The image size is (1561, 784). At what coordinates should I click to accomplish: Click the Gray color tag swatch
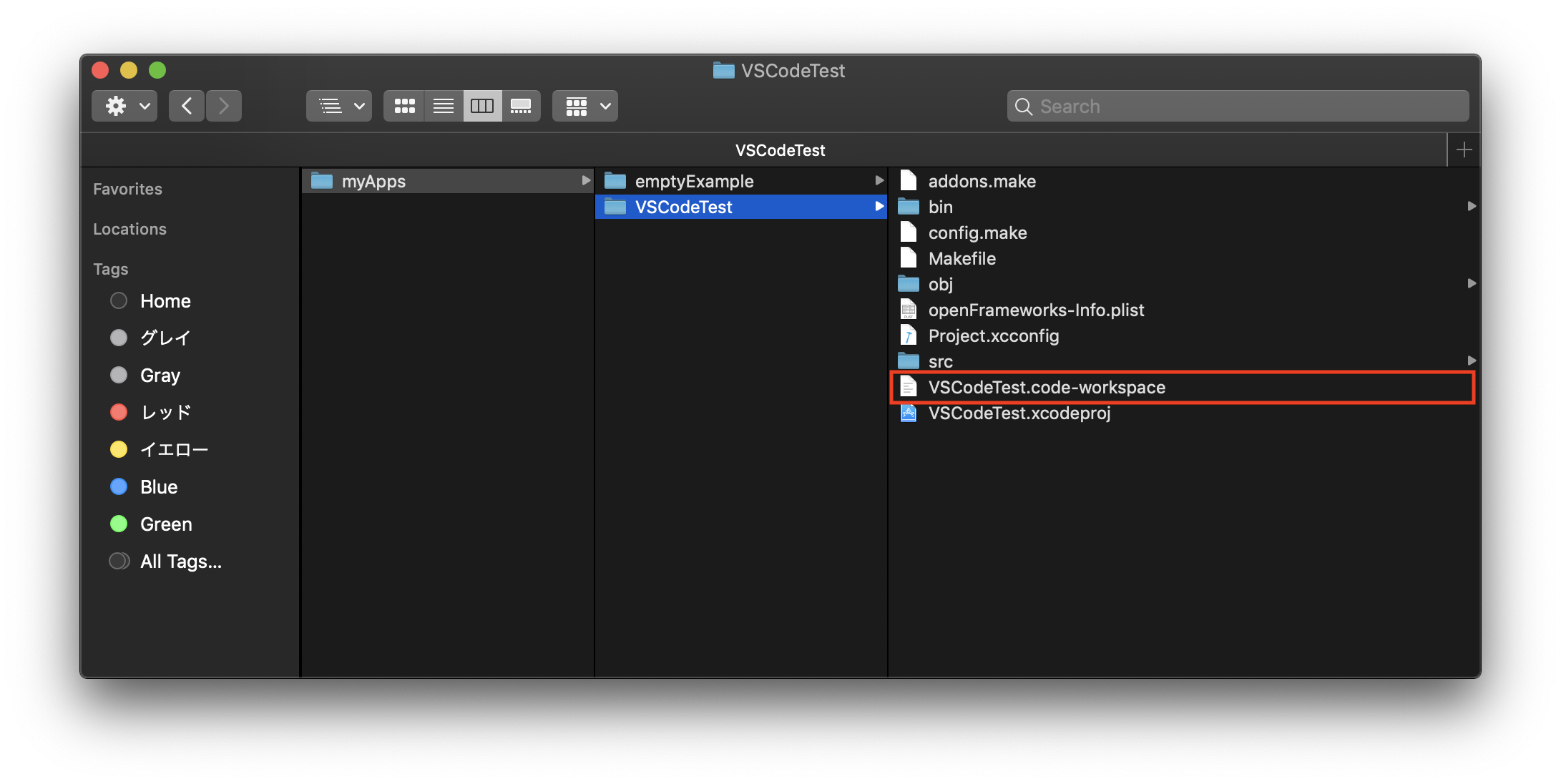pos(119,375)
